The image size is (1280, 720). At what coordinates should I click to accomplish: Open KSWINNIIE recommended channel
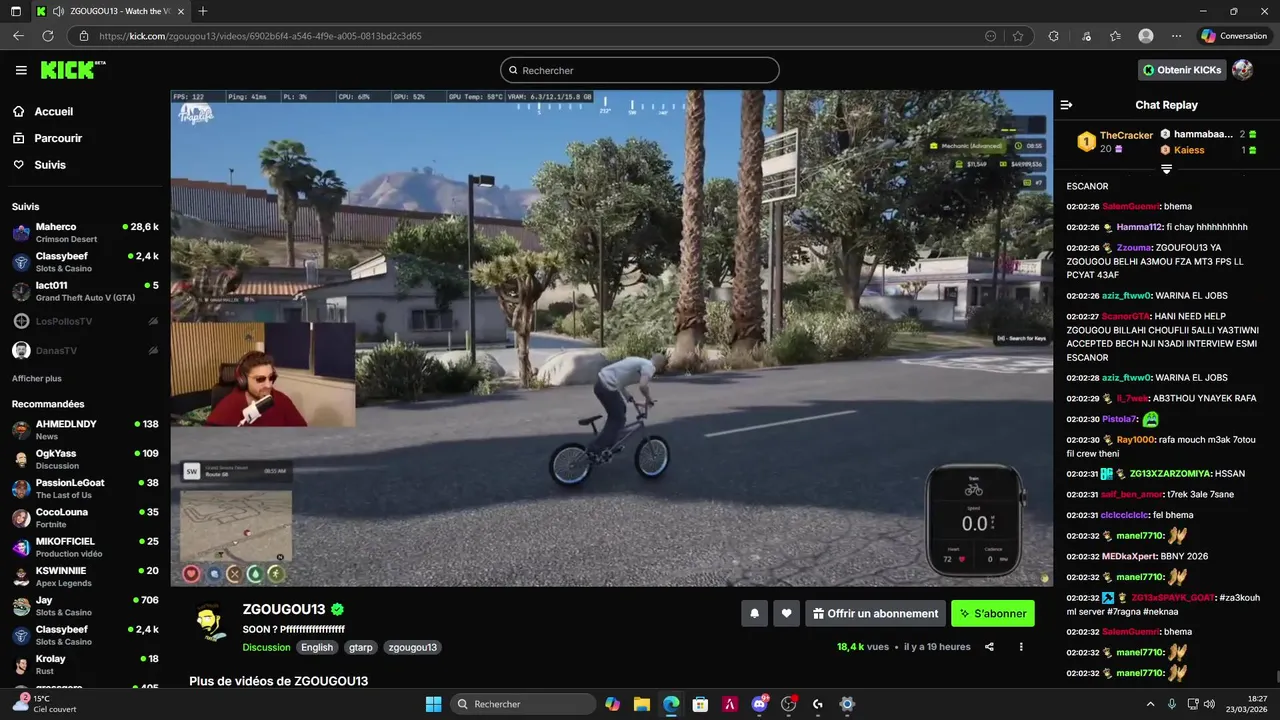pyautogui.click(x=85, y=577)
